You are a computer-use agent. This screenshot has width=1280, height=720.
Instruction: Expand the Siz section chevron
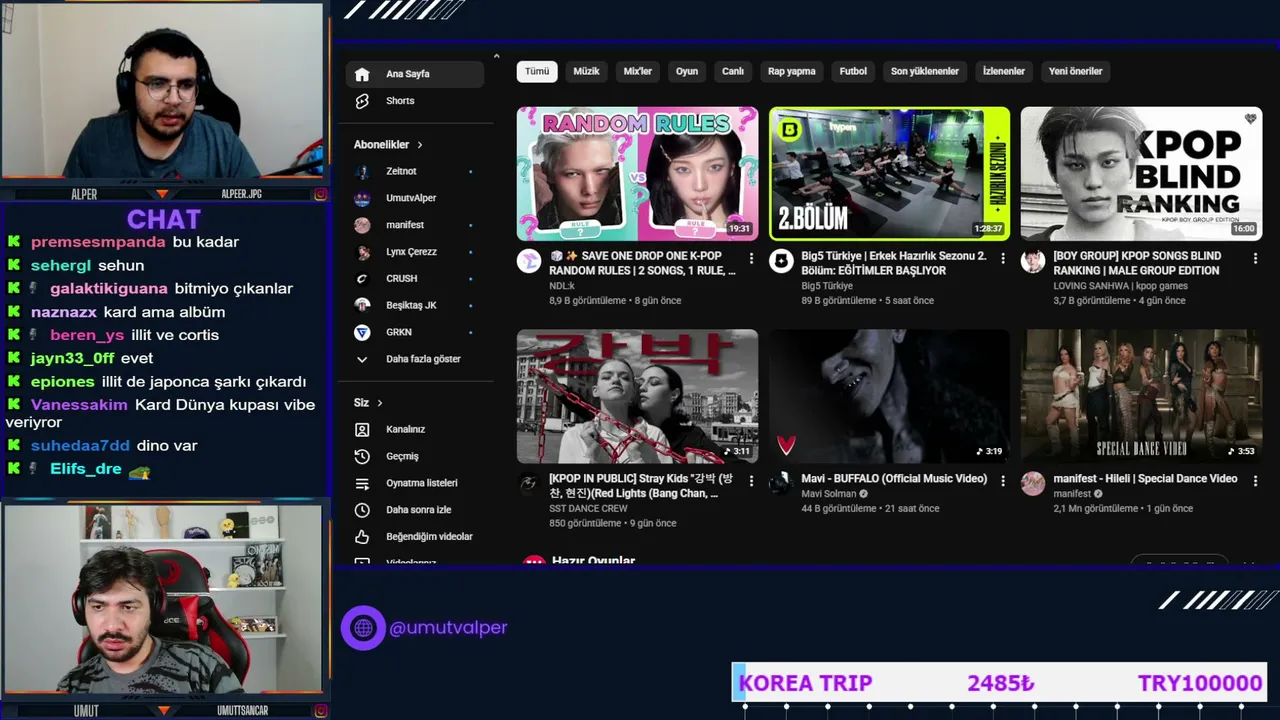point(380,403)
